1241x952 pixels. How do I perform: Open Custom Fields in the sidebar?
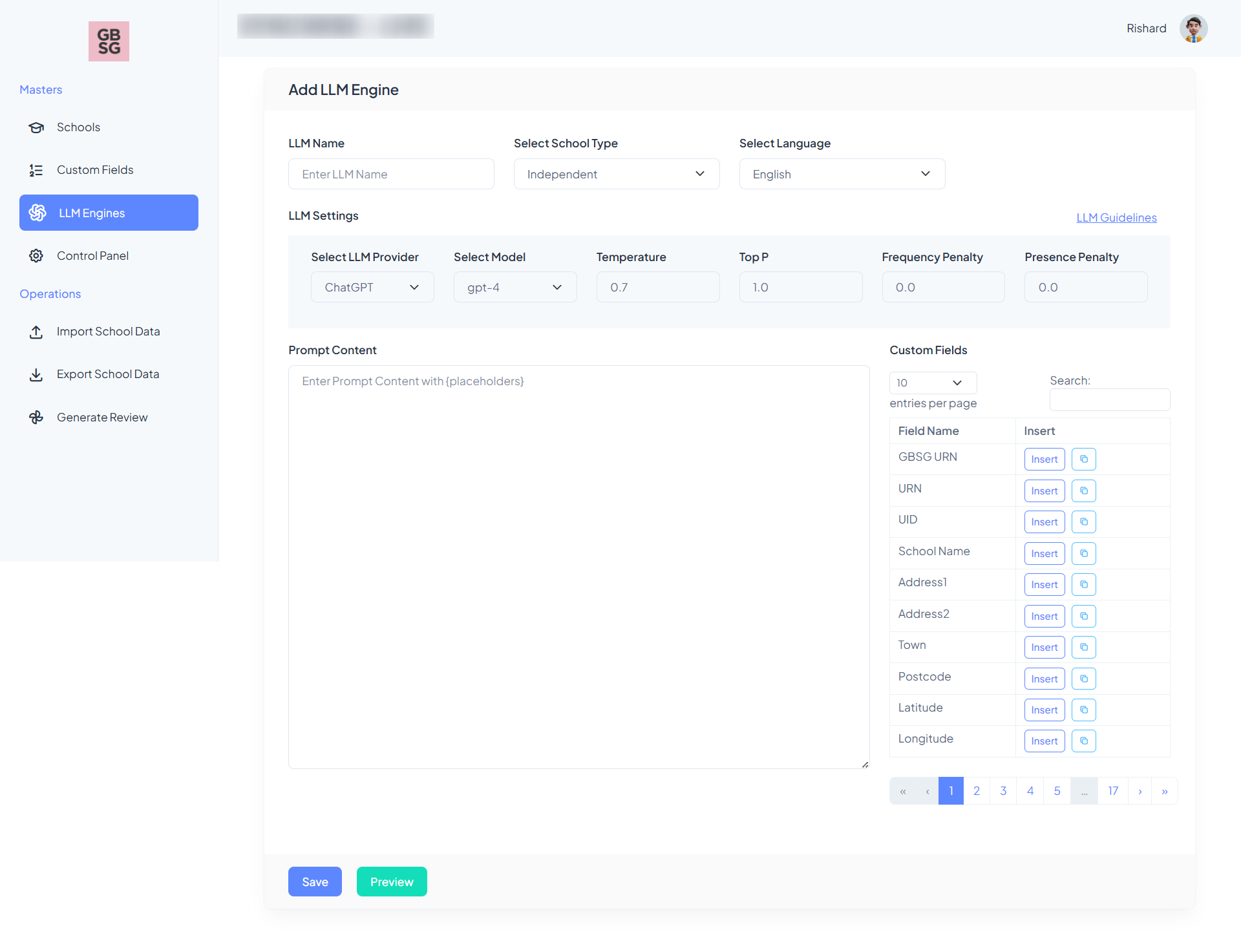pyautogui.click(x=109, y=170)
